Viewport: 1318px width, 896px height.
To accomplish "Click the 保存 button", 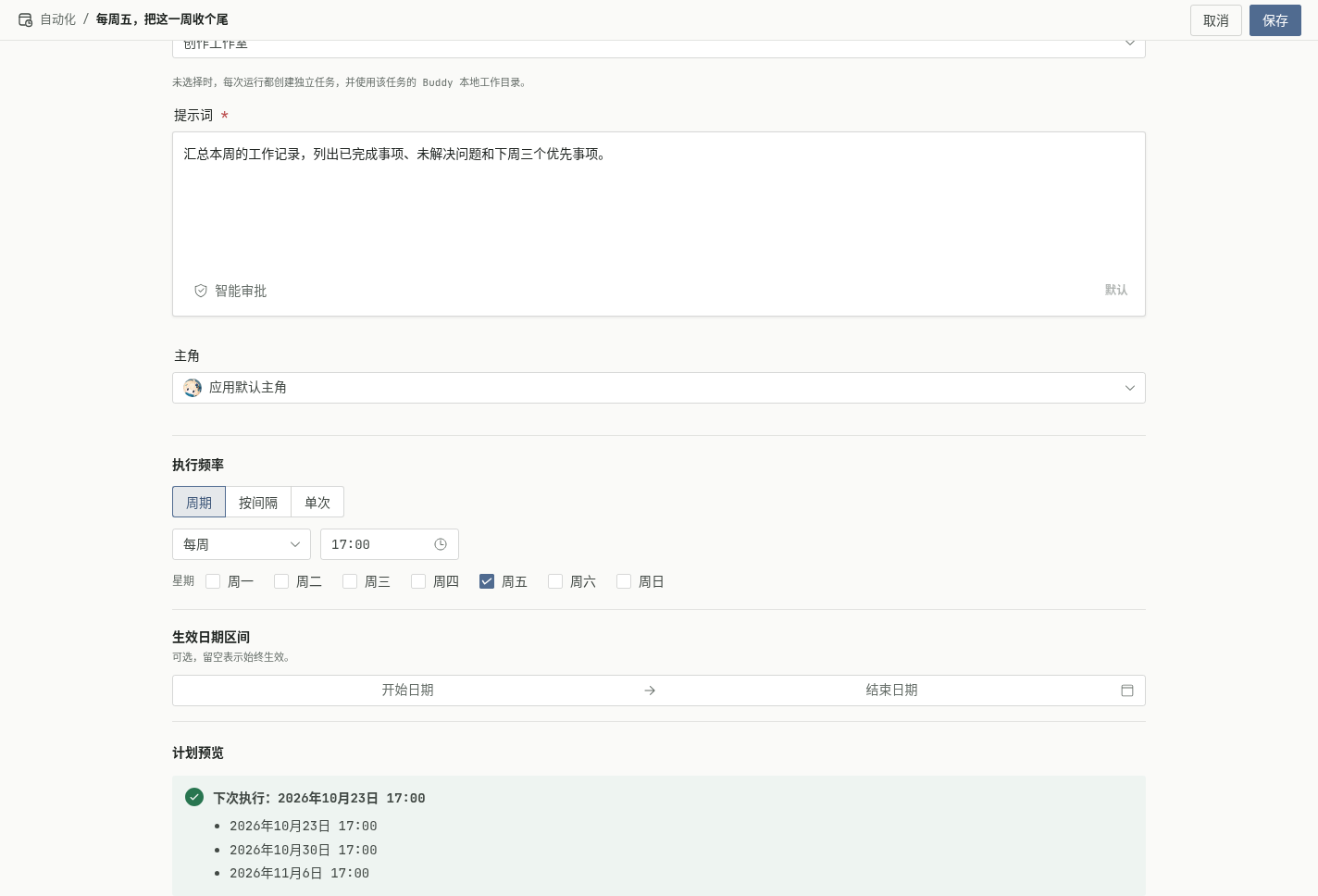I will point(1275,20).
